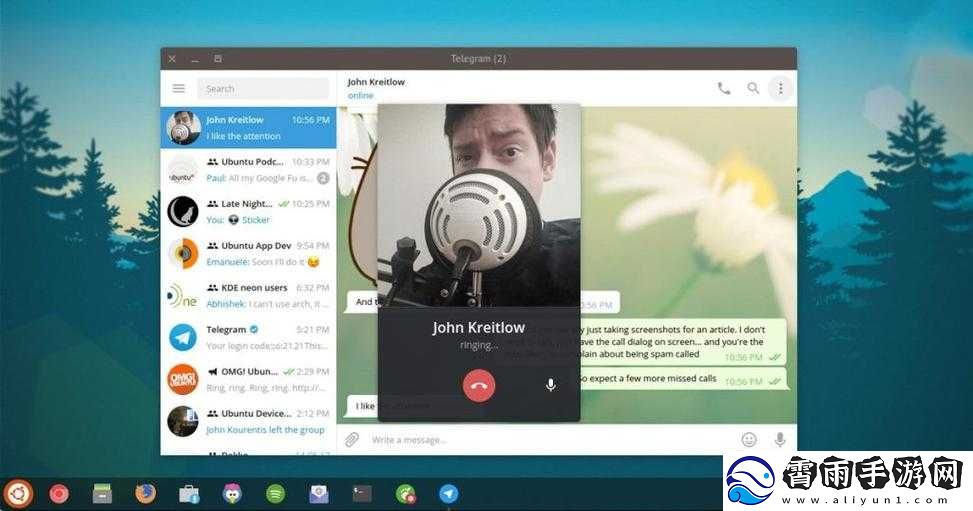
Task: Open the file manager from the dock
Action: click(x=102, y=494)
